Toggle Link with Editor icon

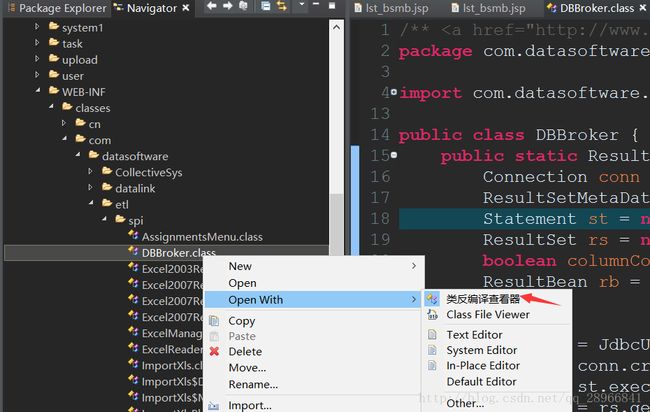tap(281, 6)
